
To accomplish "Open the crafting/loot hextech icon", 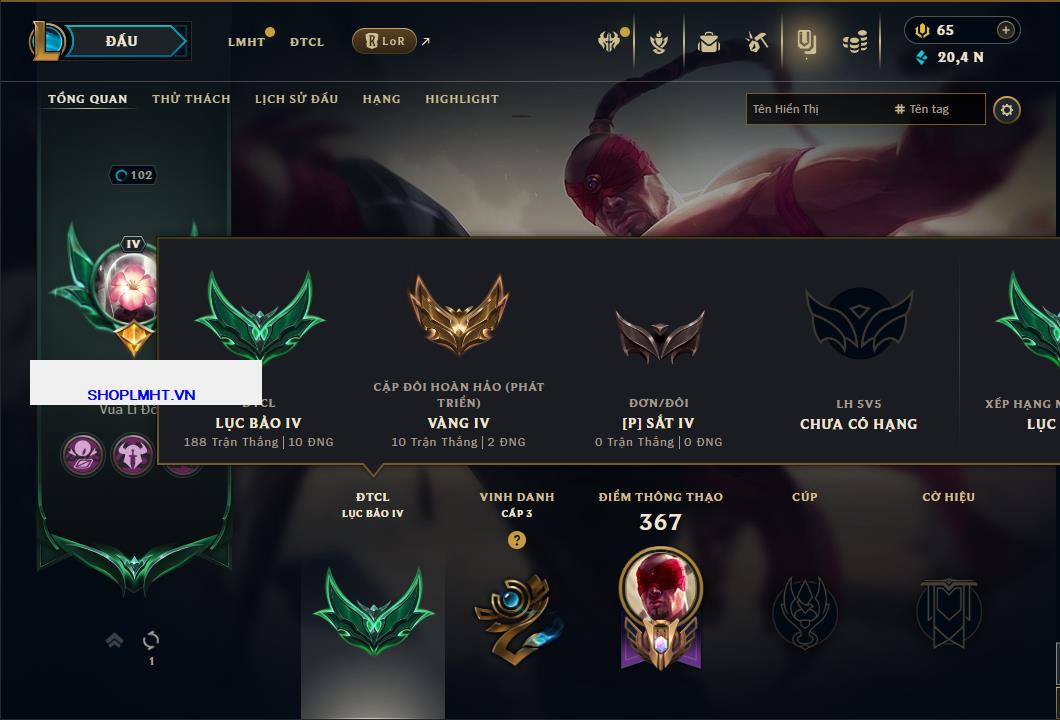I will 757,42.
